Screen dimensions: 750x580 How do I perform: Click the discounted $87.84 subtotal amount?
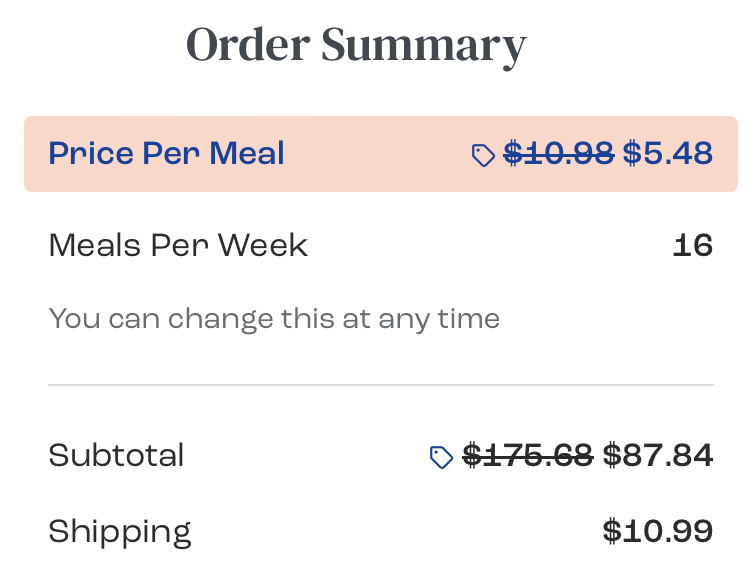658,456
